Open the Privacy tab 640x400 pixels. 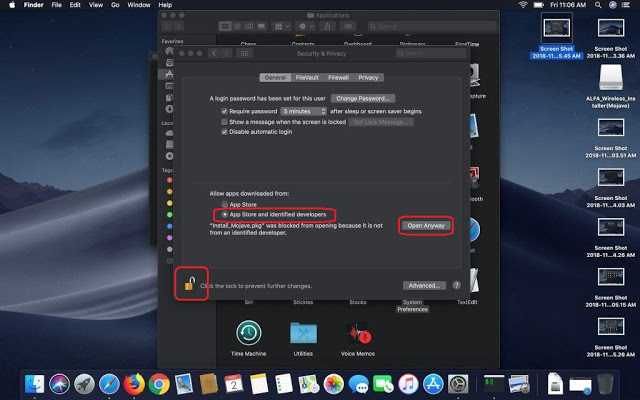(x=368, y=77)
